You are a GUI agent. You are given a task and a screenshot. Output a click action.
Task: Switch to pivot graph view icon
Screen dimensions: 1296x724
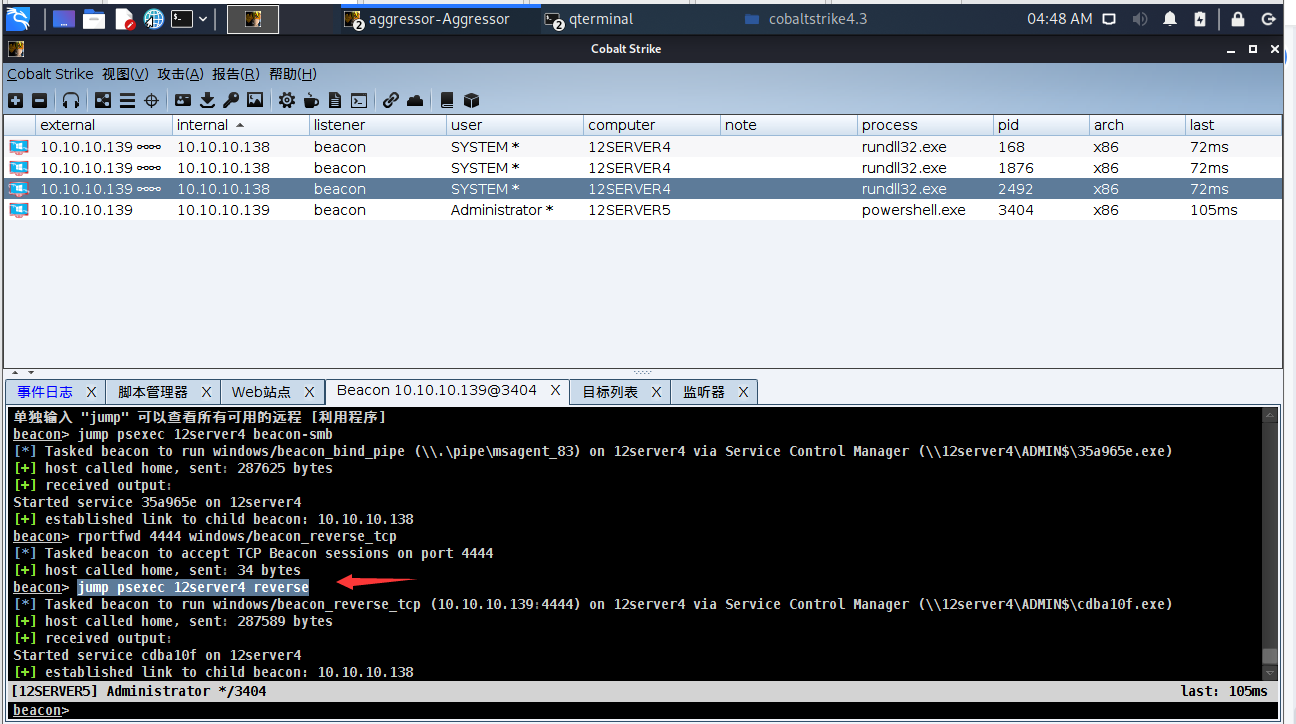(103, 100)
